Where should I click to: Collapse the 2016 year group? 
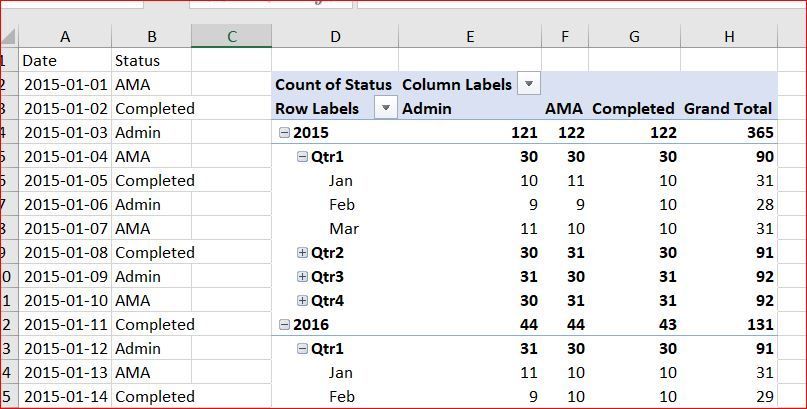tap(285, 325)
